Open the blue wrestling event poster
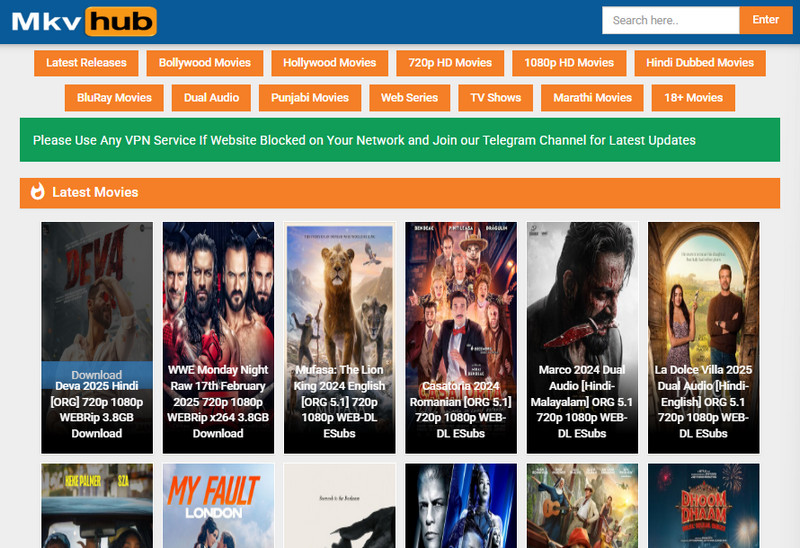The width and height of the screenshot is (800, 548). coord(461,506)
